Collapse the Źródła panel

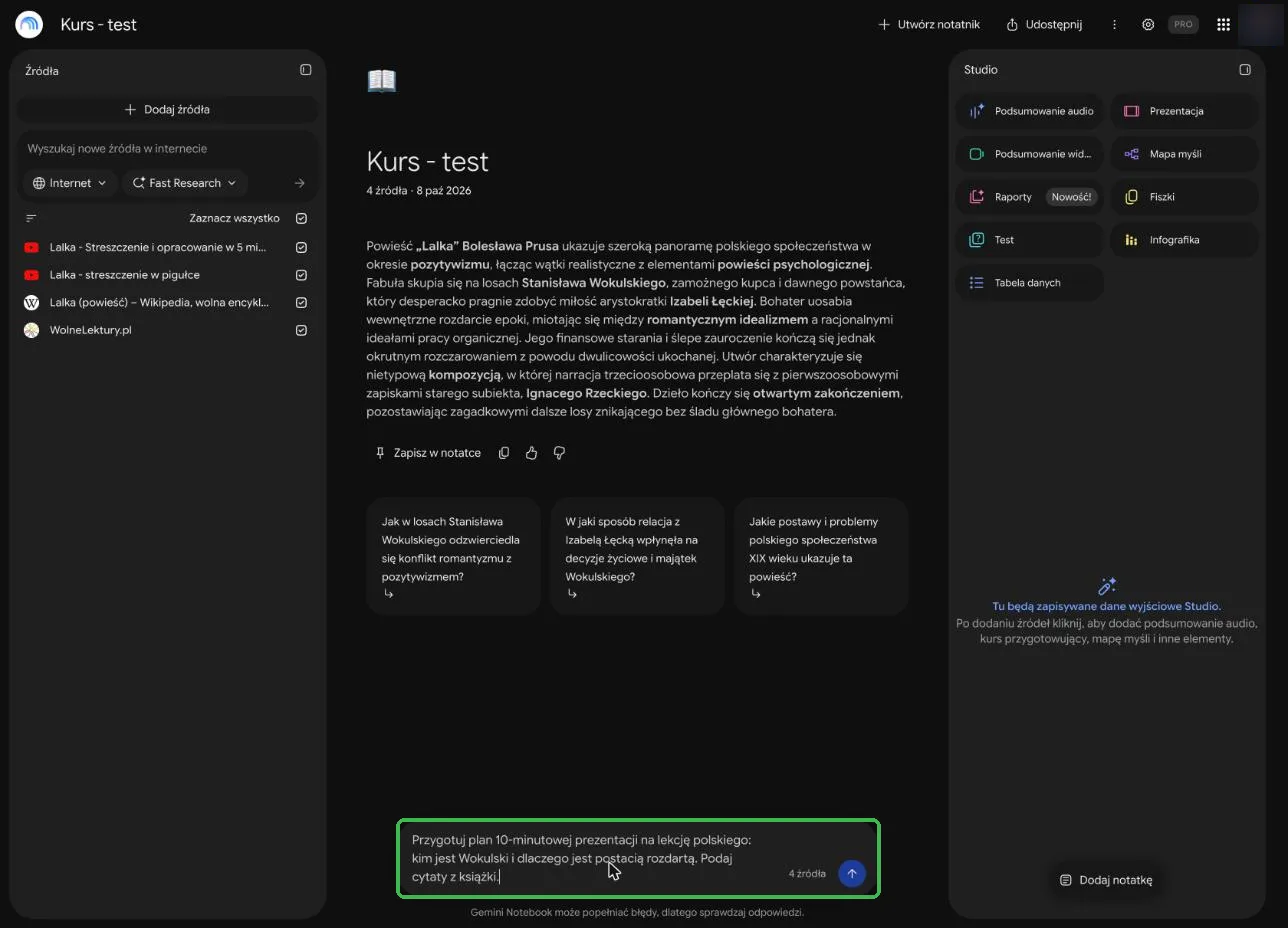(306, 70)
